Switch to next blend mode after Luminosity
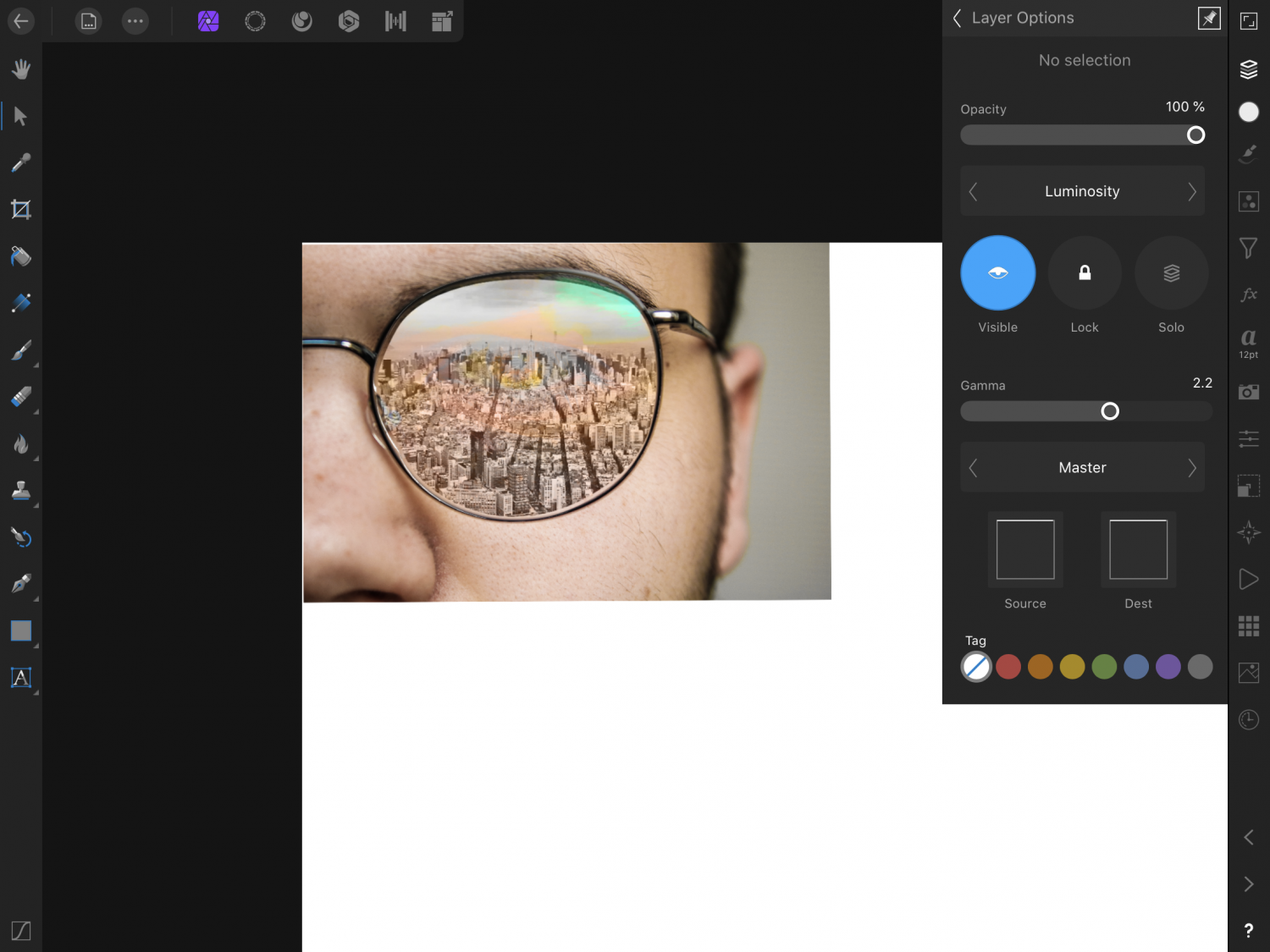The width and height of the screenshot is (1270, 952). (1191, 192)
